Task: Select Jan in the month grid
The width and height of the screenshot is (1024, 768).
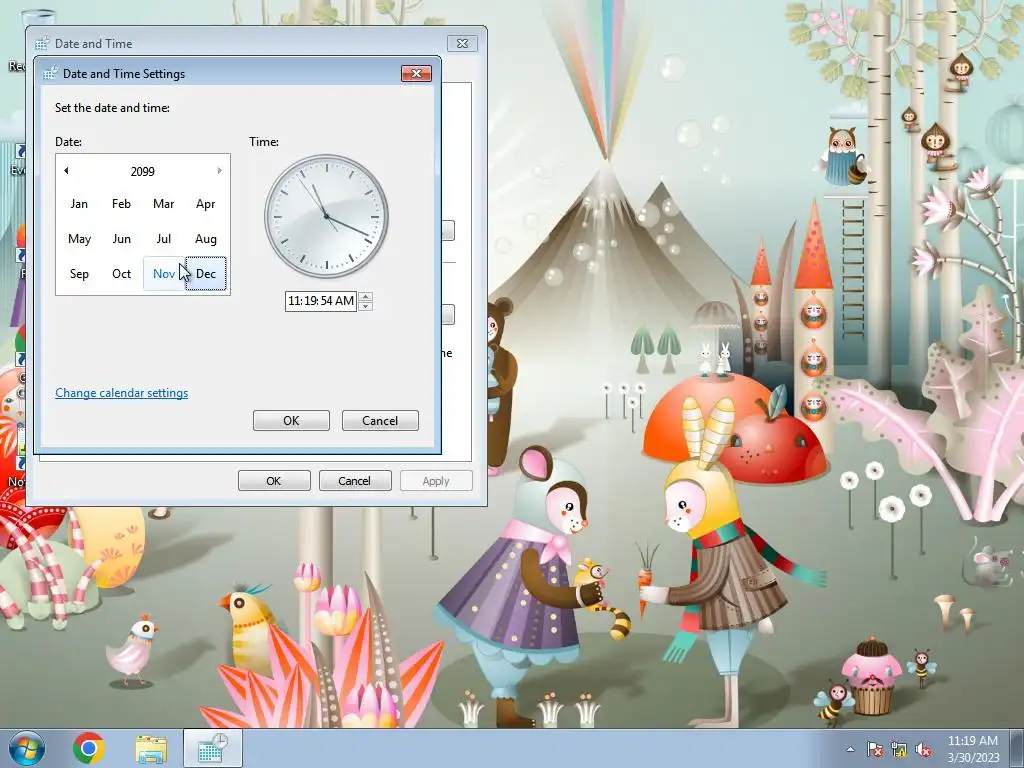Action: tap(79, 204)
